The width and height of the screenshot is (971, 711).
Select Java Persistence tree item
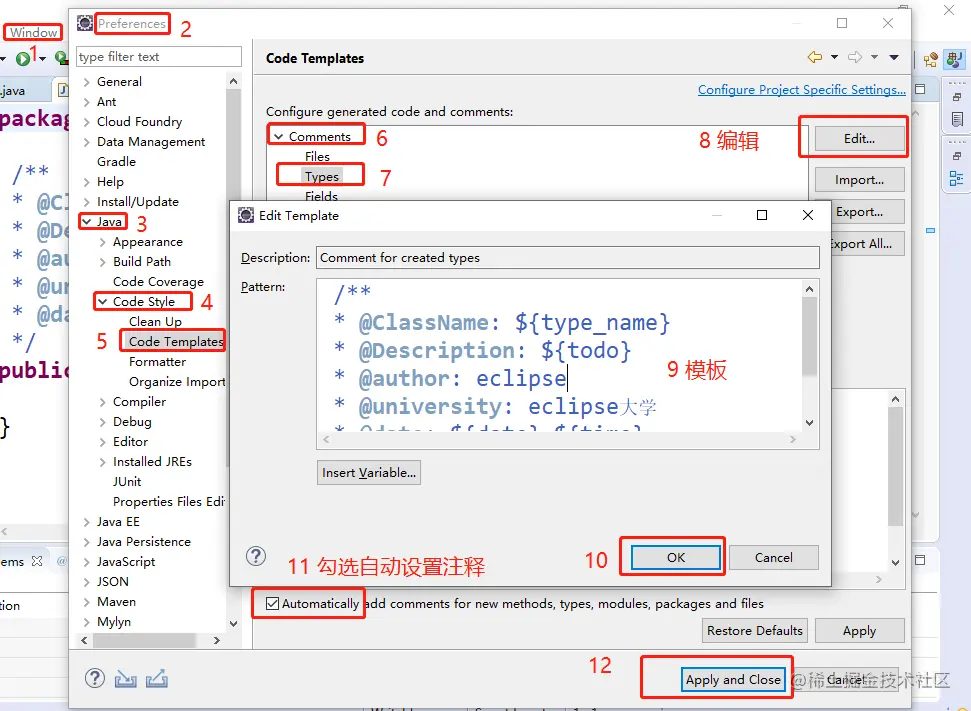click(x=144, y=542)
